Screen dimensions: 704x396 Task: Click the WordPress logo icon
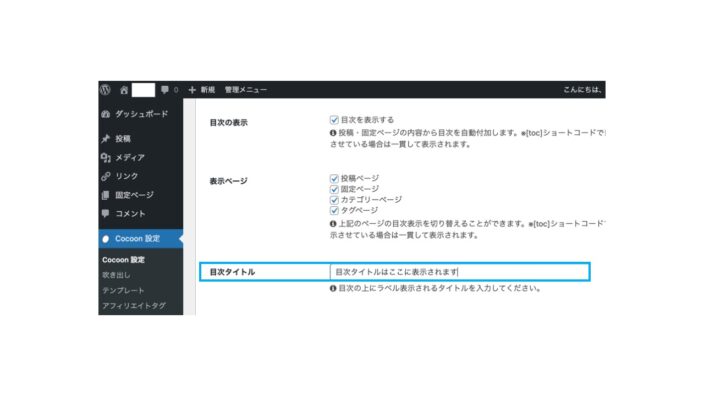tap(105, 89)
